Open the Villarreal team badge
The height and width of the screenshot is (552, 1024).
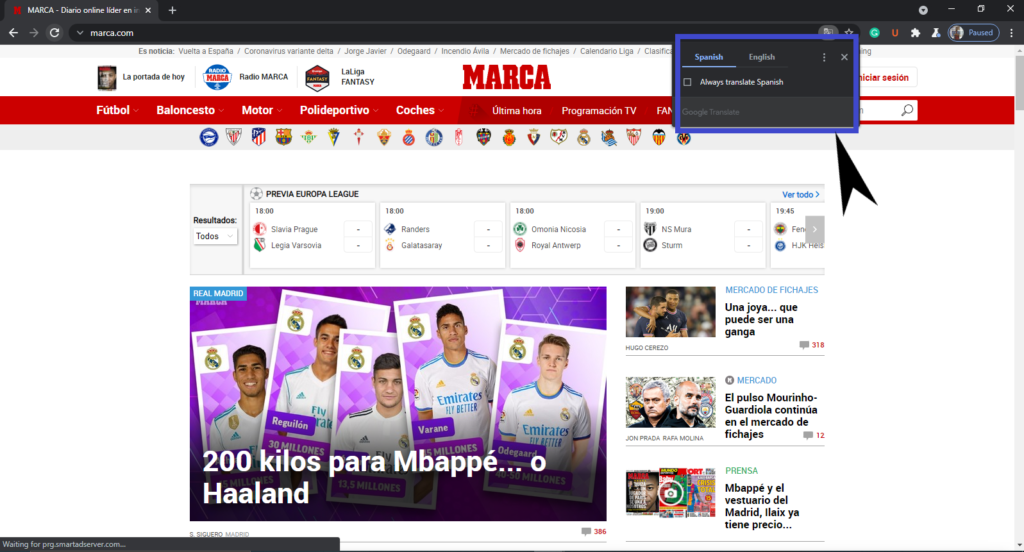[x=684, y=137]
